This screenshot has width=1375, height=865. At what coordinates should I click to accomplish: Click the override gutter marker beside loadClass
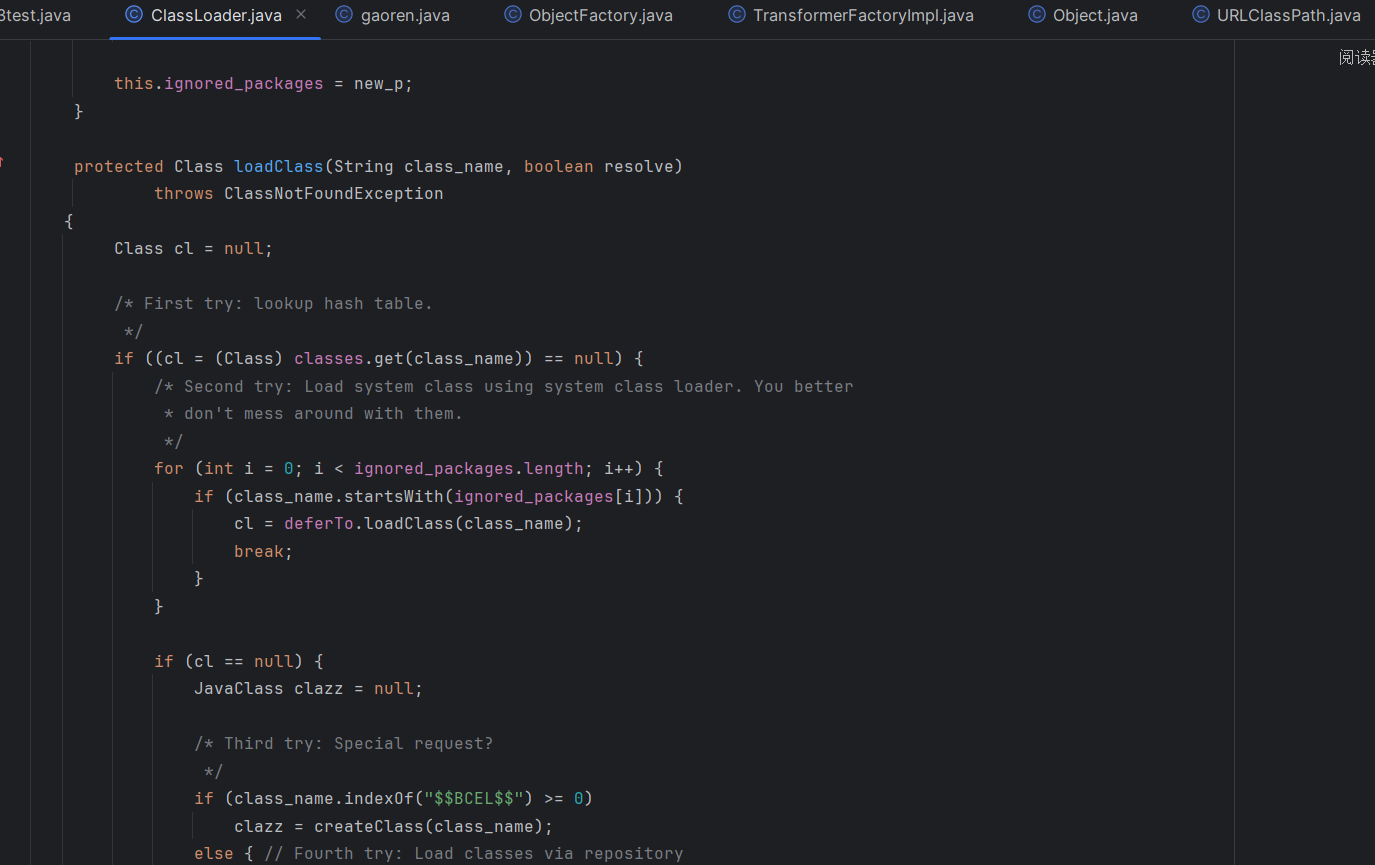pos(3,161)
